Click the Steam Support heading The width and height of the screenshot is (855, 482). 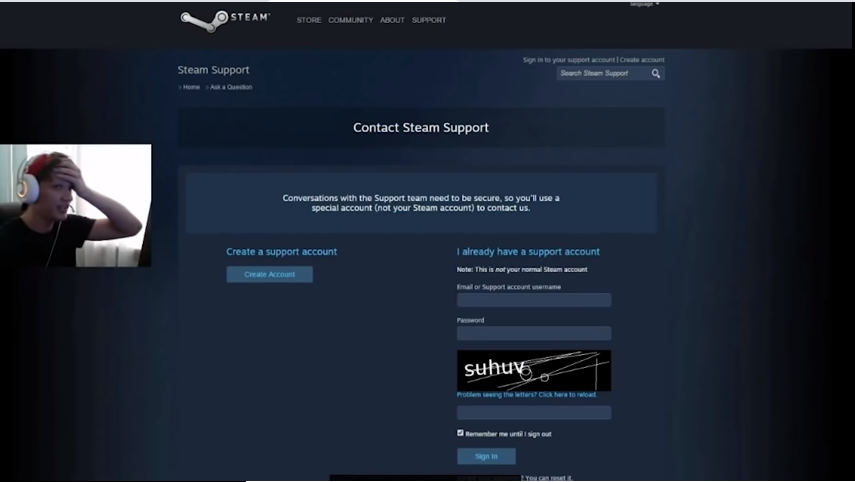(x=213, y=70)
